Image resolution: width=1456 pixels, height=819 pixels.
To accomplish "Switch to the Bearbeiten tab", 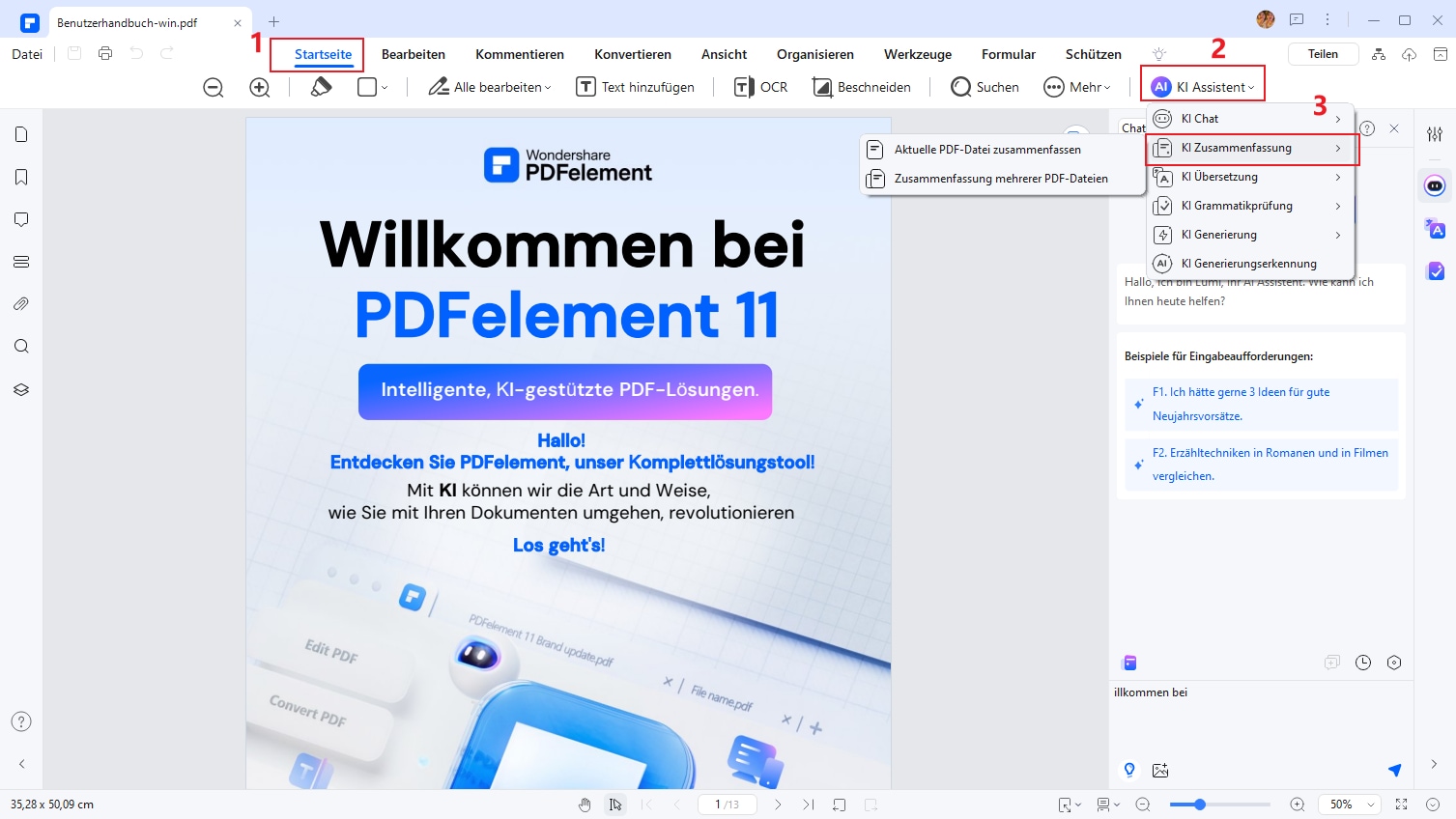I will pos(414,54).
